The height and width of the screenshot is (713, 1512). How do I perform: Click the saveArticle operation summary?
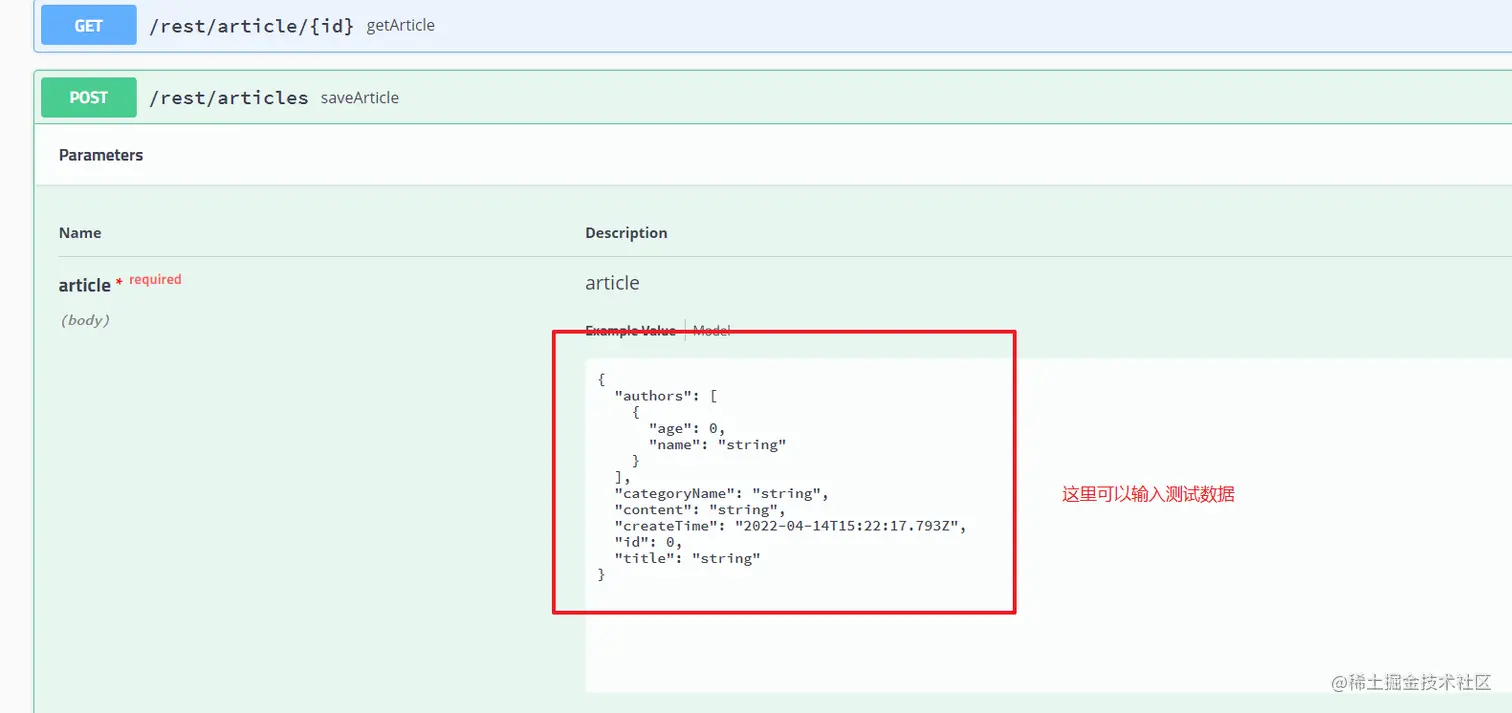click(359, 98)
